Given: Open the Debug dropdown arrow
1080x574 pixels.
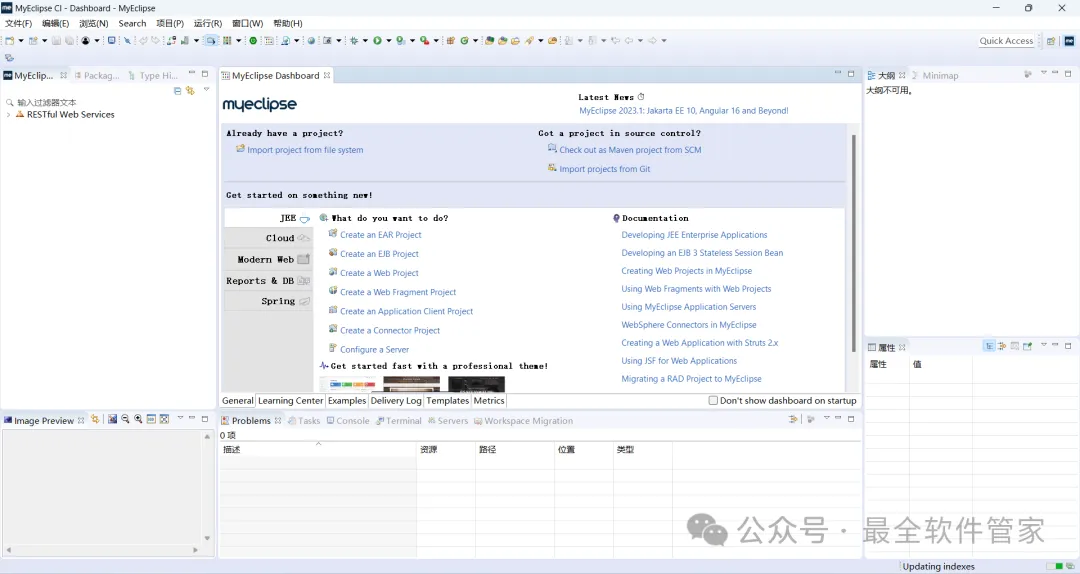Looking at the screenshot, I should [365, 41].
